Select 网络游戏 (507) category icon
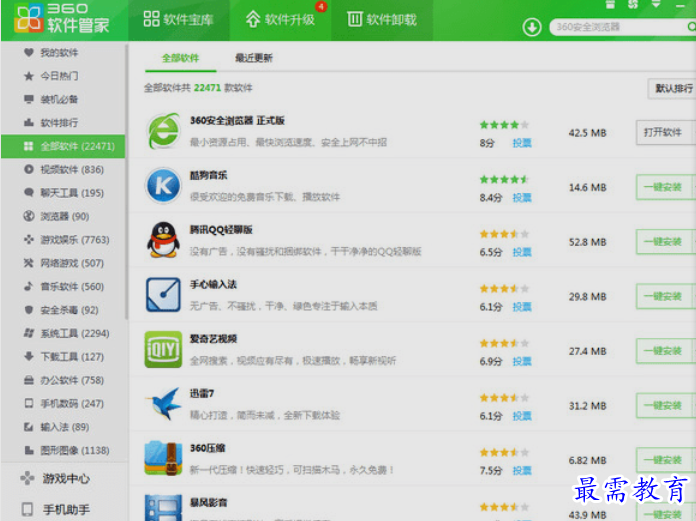 point(29,263)
